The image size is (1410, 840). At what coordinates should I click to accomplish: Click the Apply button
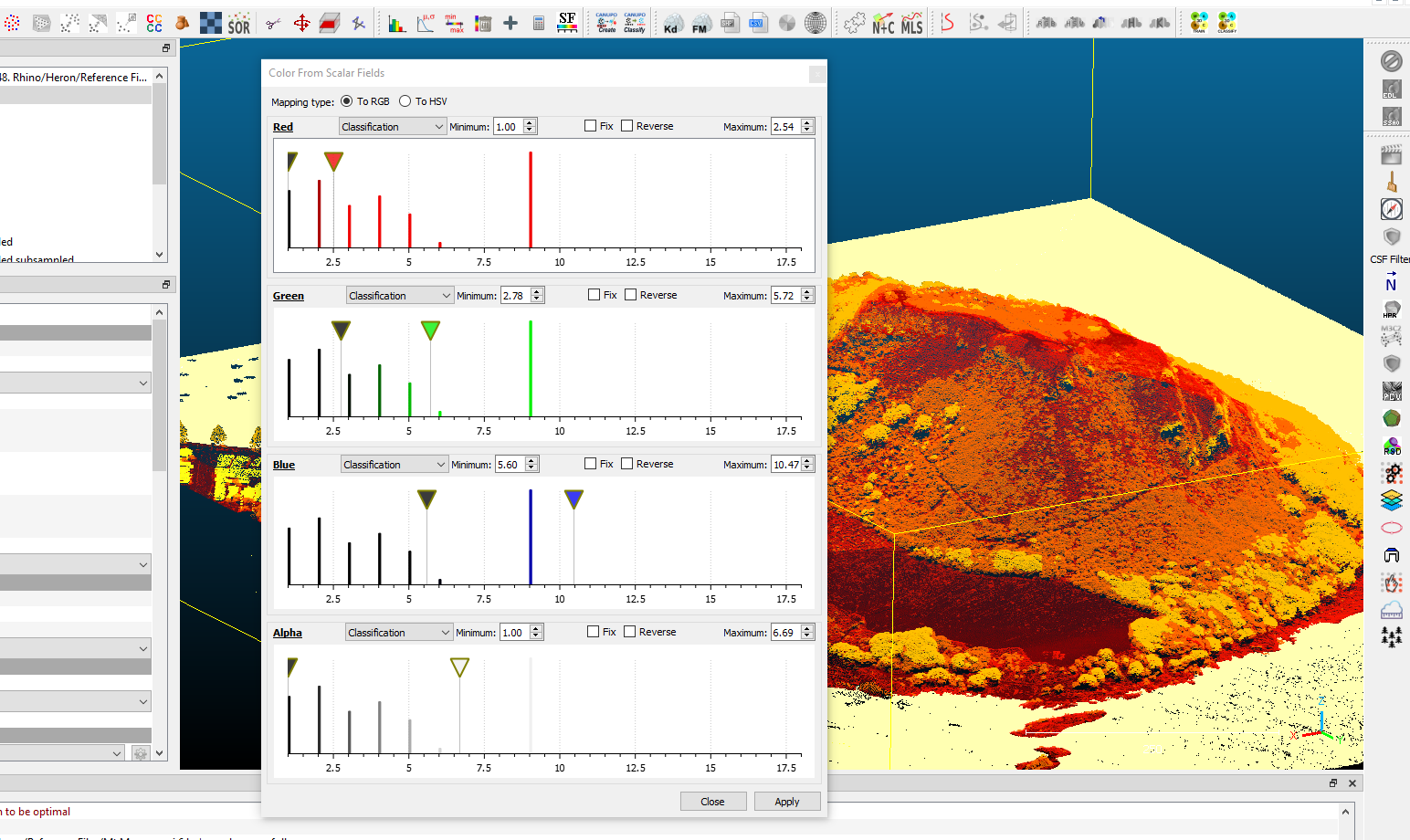(x=786, y=802)
